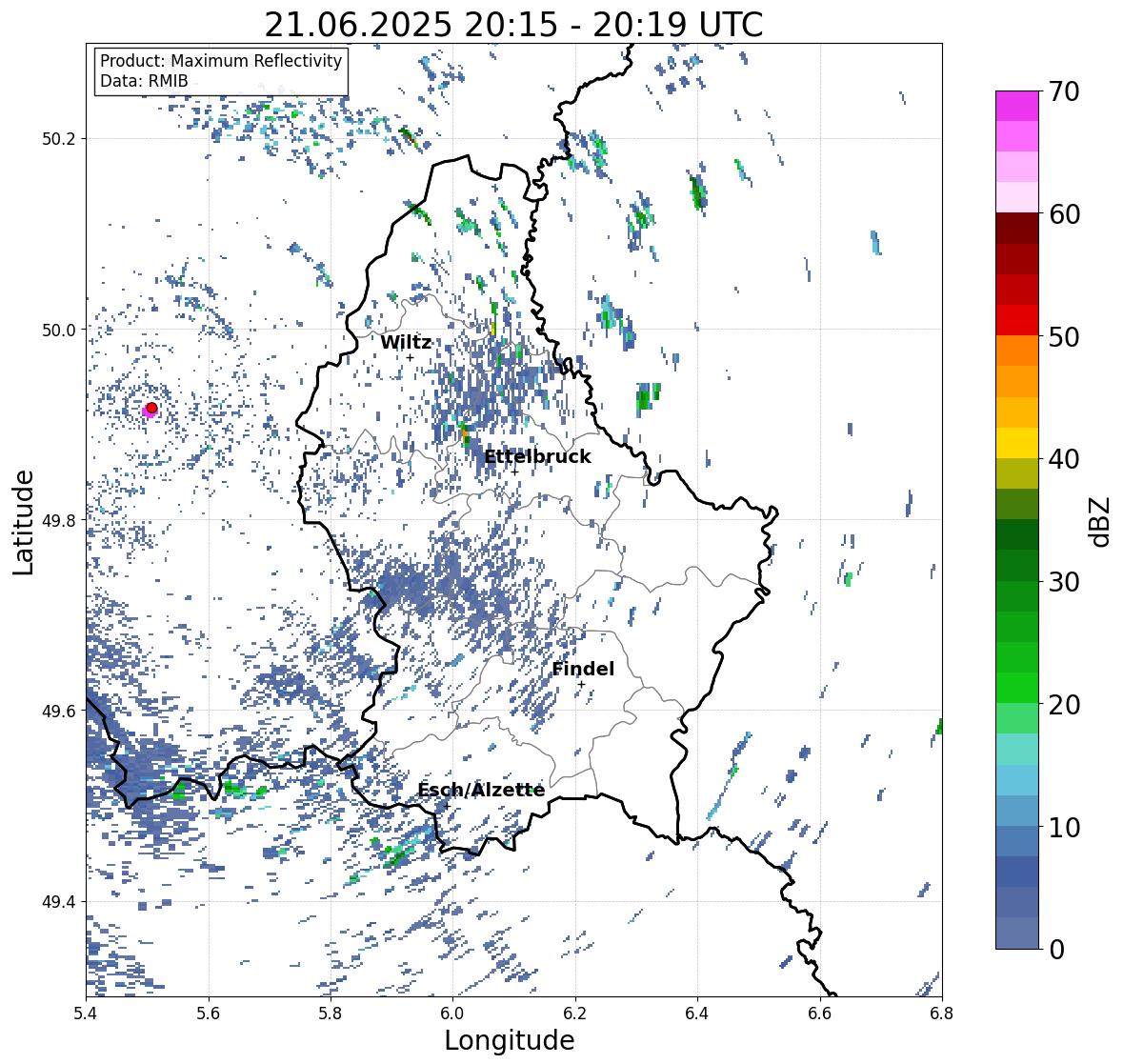This screenshot has height=1064, width=1123.
Task: Click the Wiltz station label
Action: tap(406, 342)
